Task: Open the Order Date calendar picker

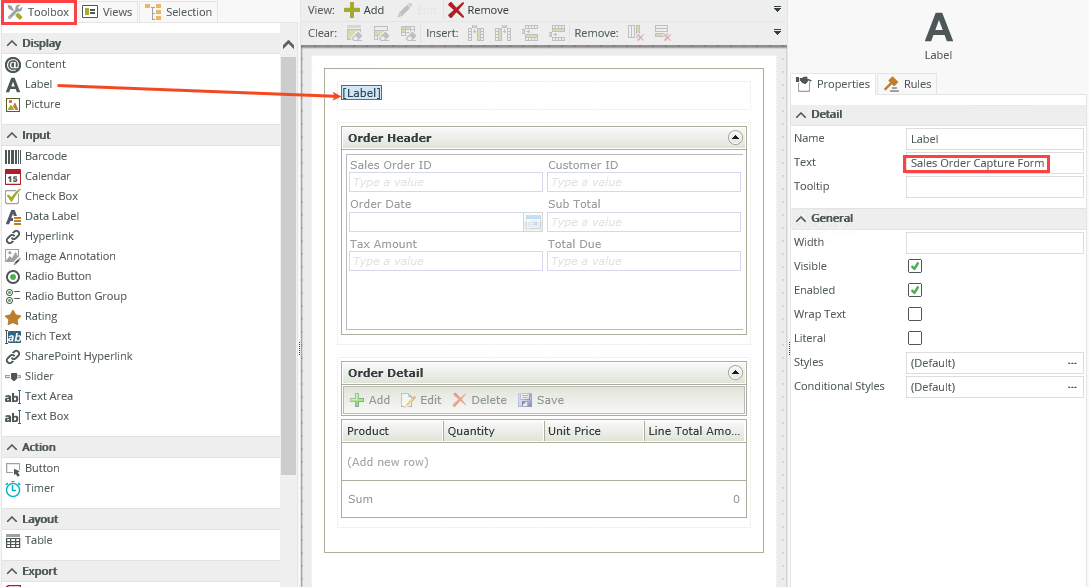Action: click(533, 222)
